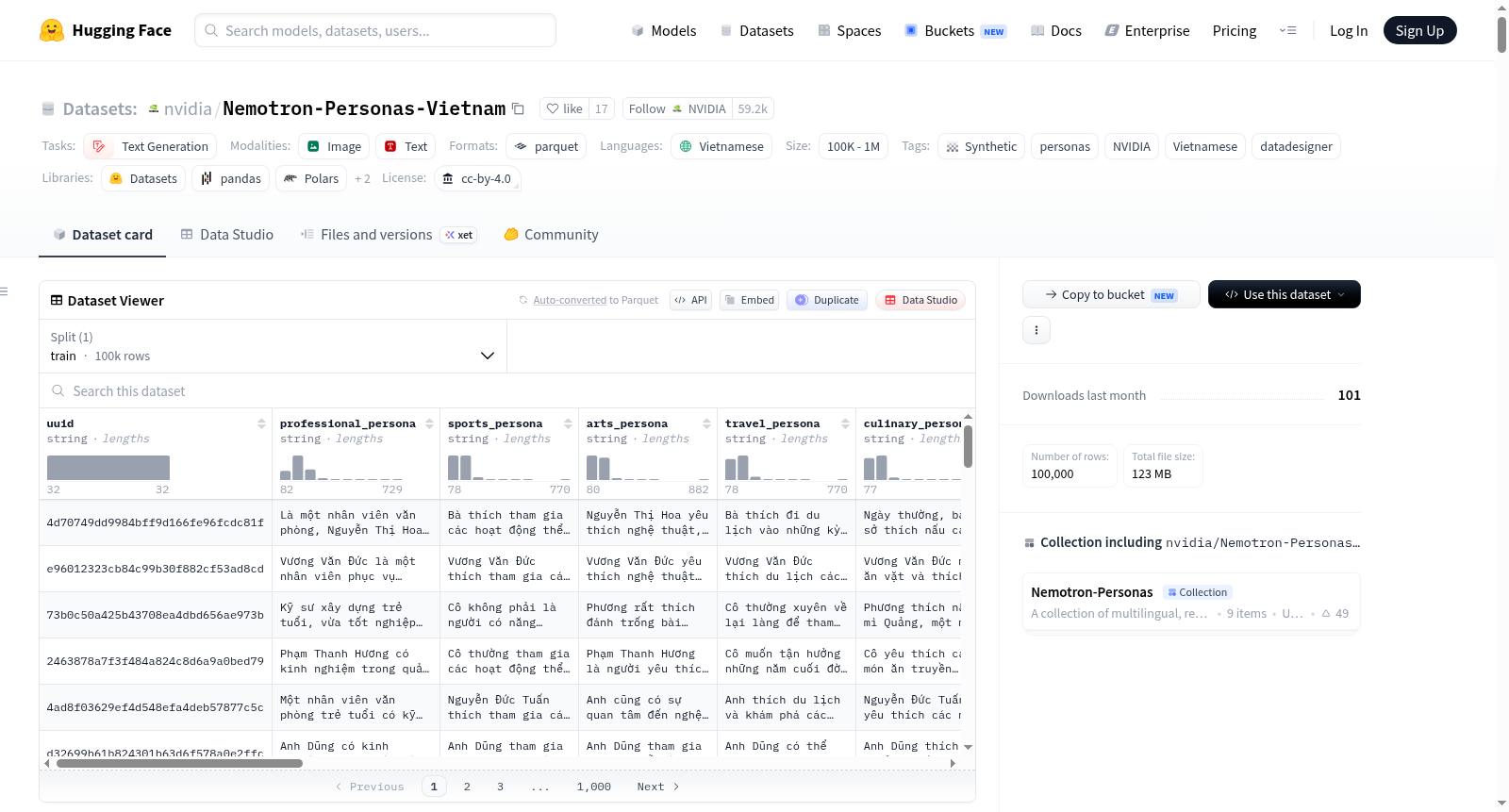
Task: Follow the NVIDIA organization
Action: click(x=676, y=108)
